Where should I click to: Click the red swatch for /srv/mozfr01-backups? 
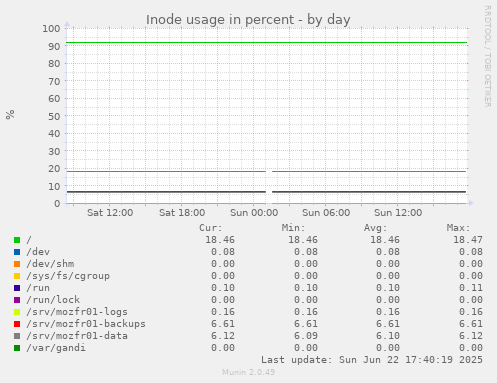coord(17,324)
